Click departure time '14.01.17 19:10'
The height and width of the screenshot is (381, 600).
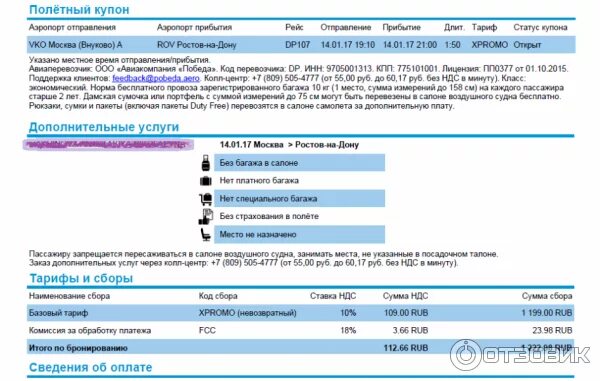pos(347,45)
